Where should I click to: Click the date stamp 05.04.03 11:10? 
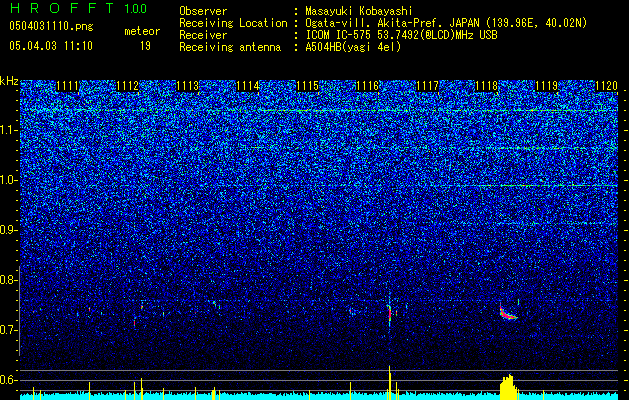51,45
